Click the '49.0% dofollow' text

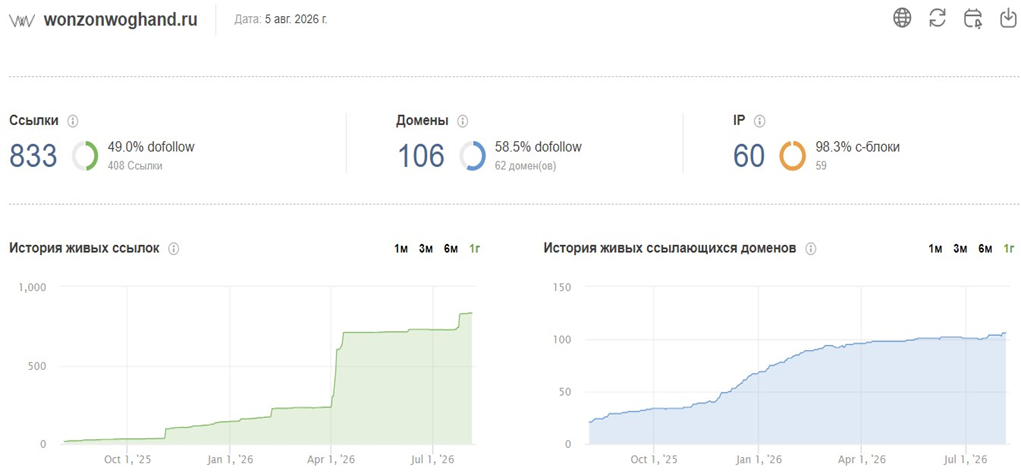coord(151,147)
